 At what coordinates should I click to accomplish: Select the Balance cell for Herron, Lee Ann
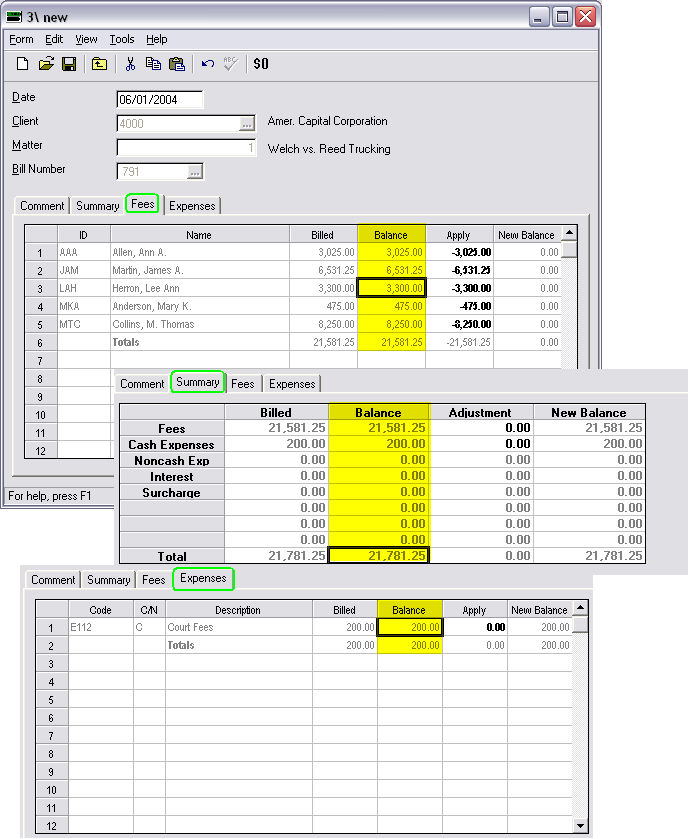[391, 288]
